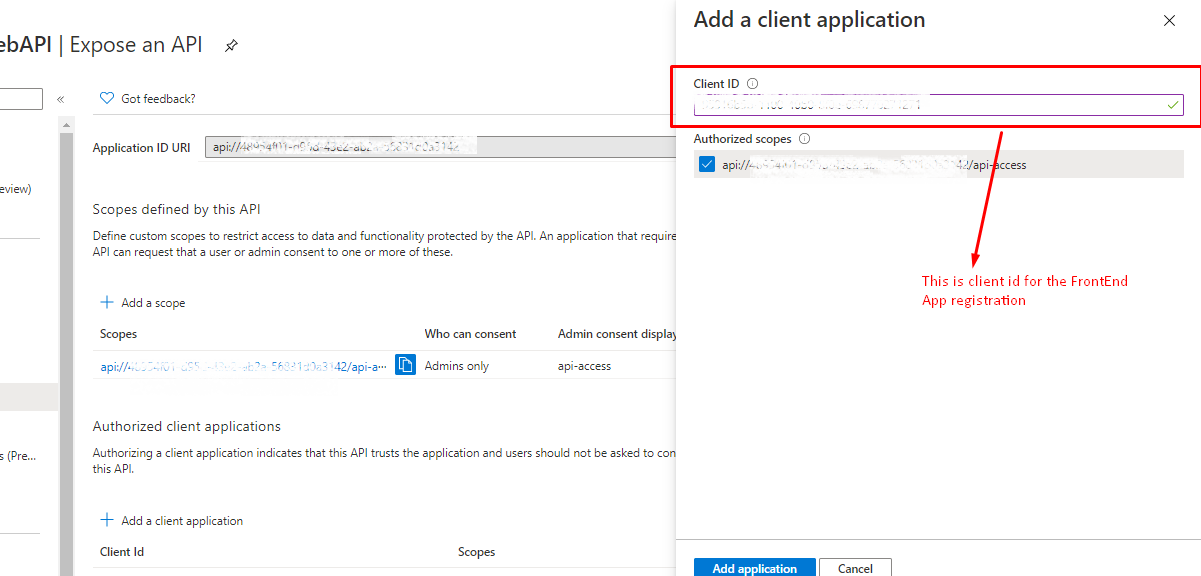The width and height of the screenshot is (1201, 576).
Task: Open the api-access scope link
Action: point(243,366)
